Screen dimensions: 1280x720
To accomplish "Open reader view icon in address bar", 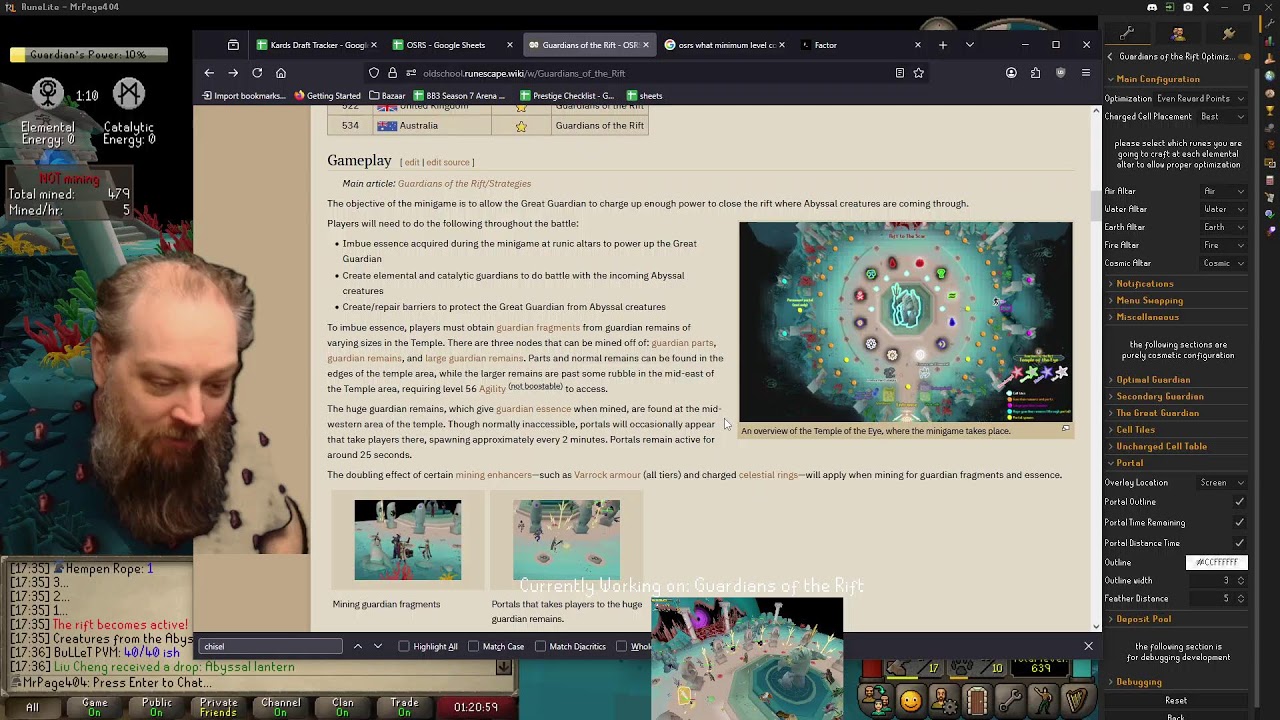I will (900, 73).
